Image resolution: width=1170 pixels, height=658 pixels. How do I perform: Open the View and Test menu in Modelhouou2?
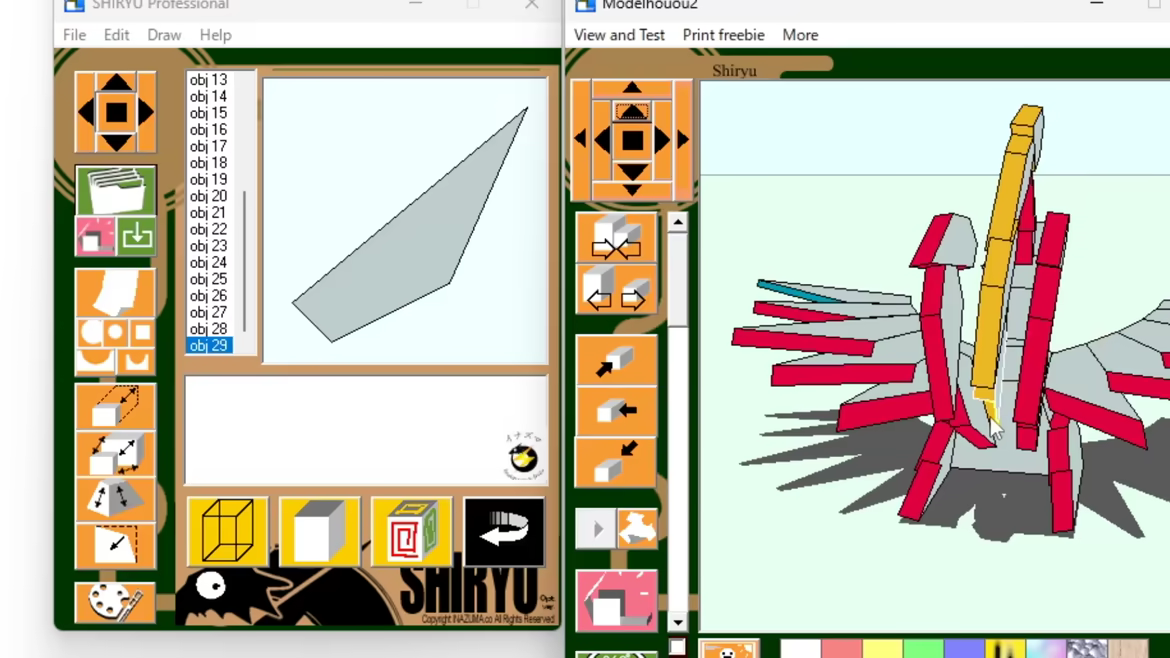[619, 35]
